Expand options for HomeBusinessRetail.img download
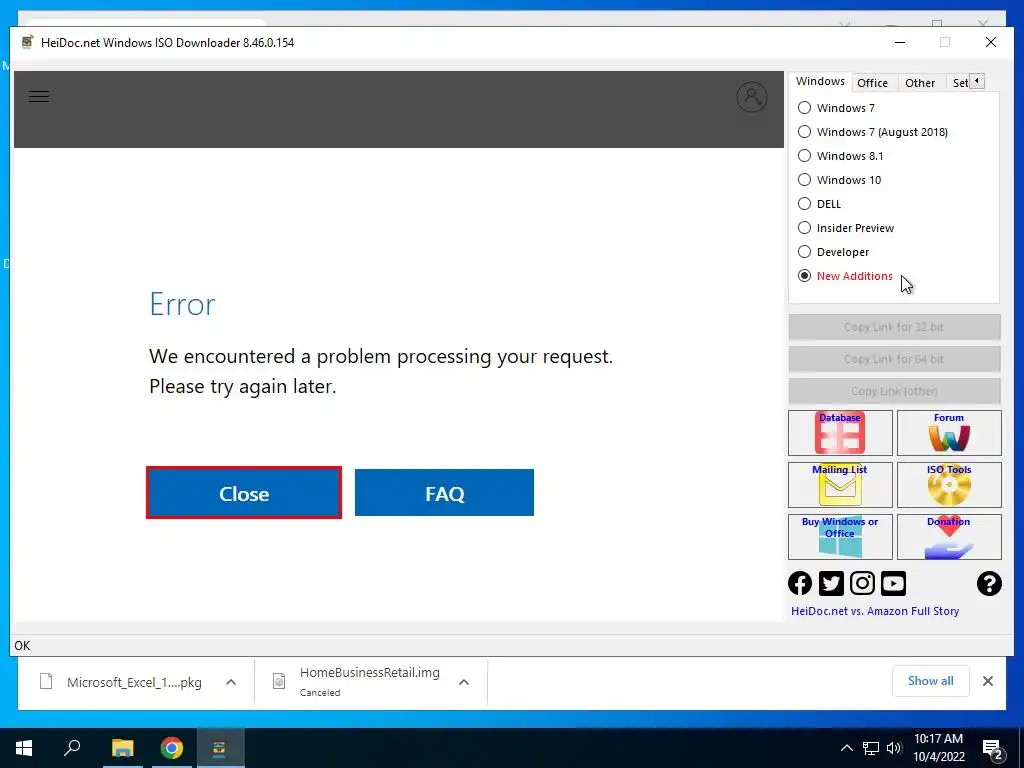The height and width of the screenshot is (768, 1024). coord(464,682)
